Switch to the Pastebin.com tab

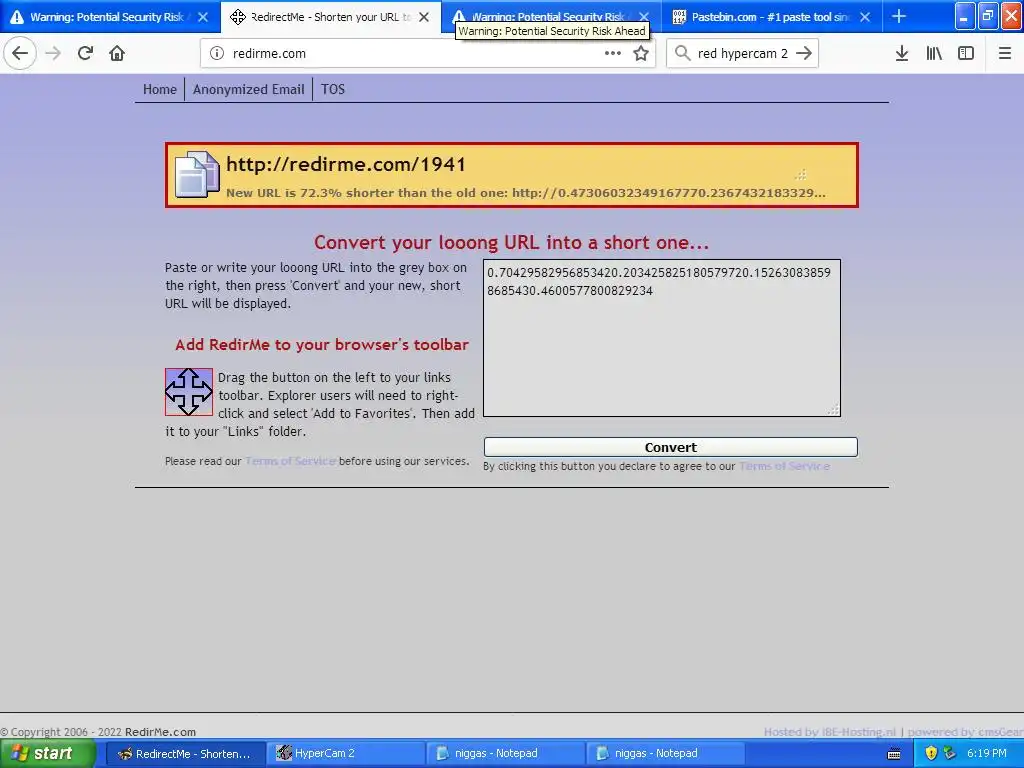772,17
